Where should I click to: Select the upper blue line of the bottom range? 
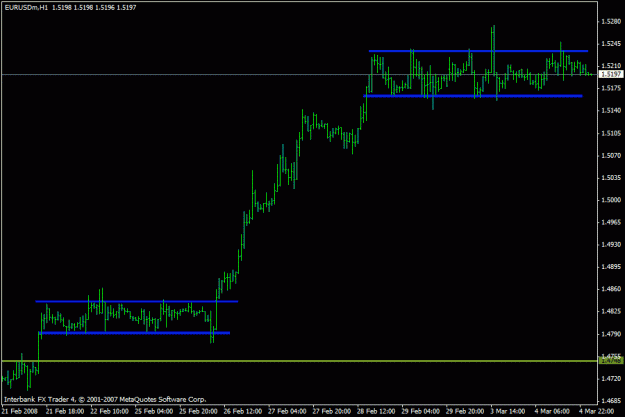click(137, 301)
